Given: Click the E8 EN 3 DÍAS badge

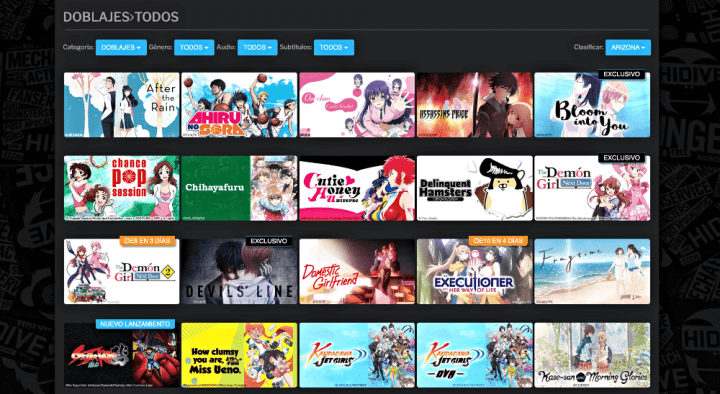Looking at the screenshot, I should [147, 241].
